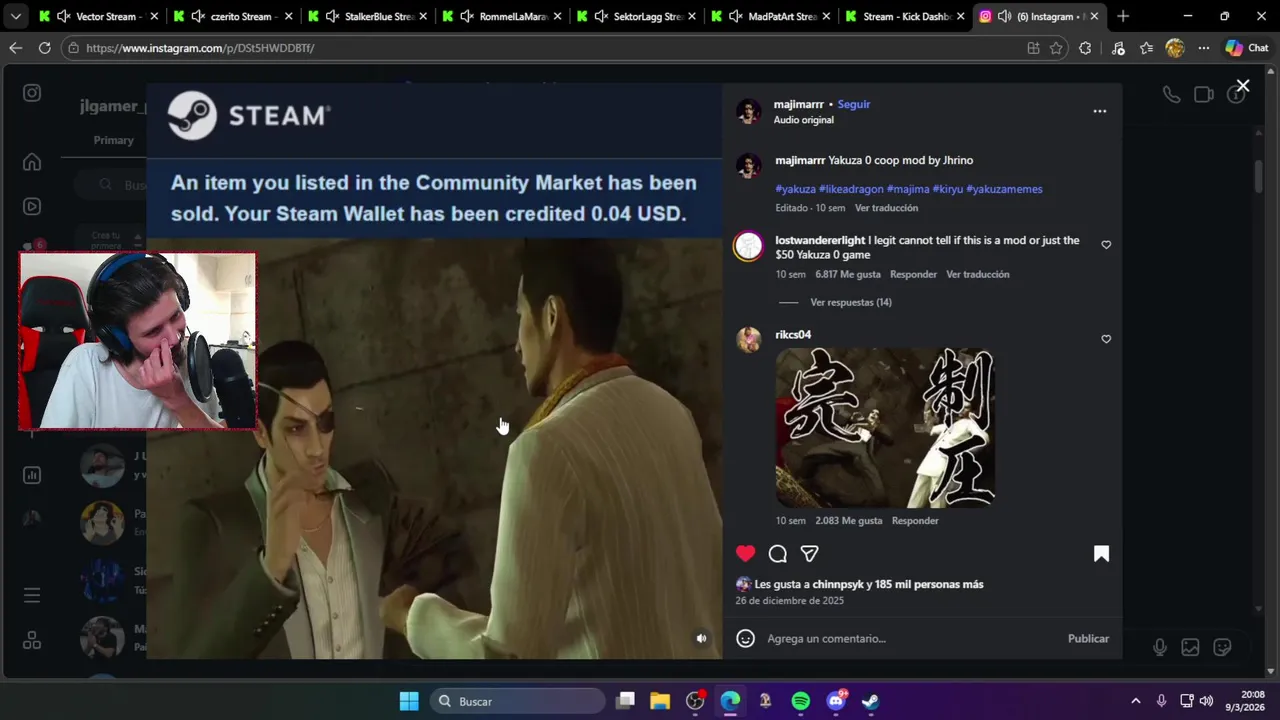Translate caption with 'Ver traducción'
This screenshot has height=720, width=1280.
point(886,208)
